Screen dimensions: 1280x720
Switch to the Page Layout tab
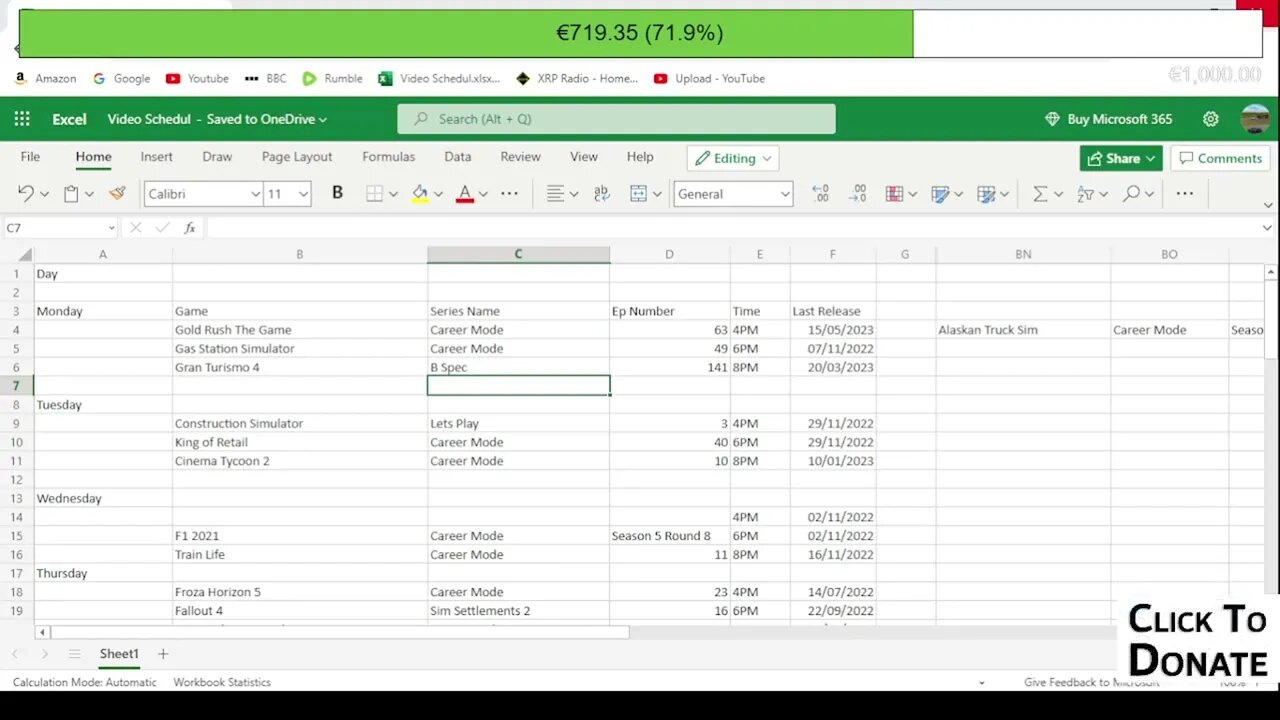(297, 157)
